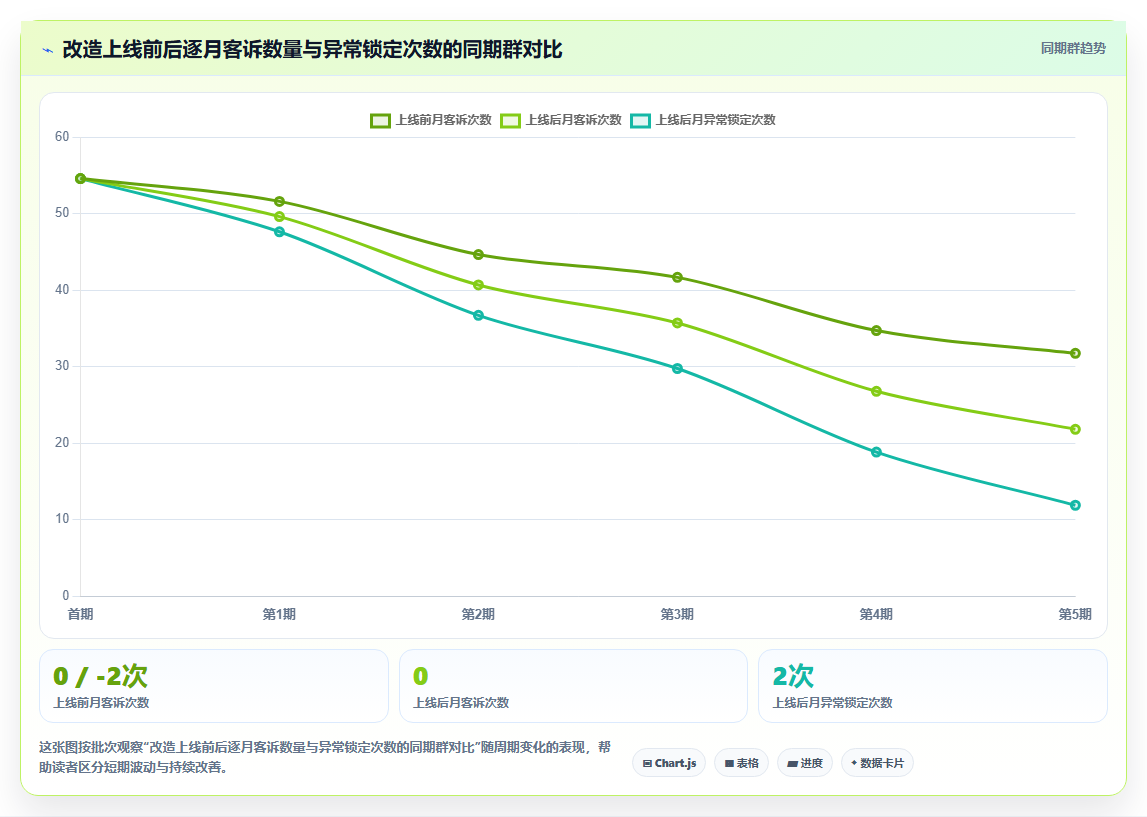The height and width of the screenshot is (817, 1147).
Task: Click 上线后月异常锁定次数 point at 第3期
Action: point(677,369)
